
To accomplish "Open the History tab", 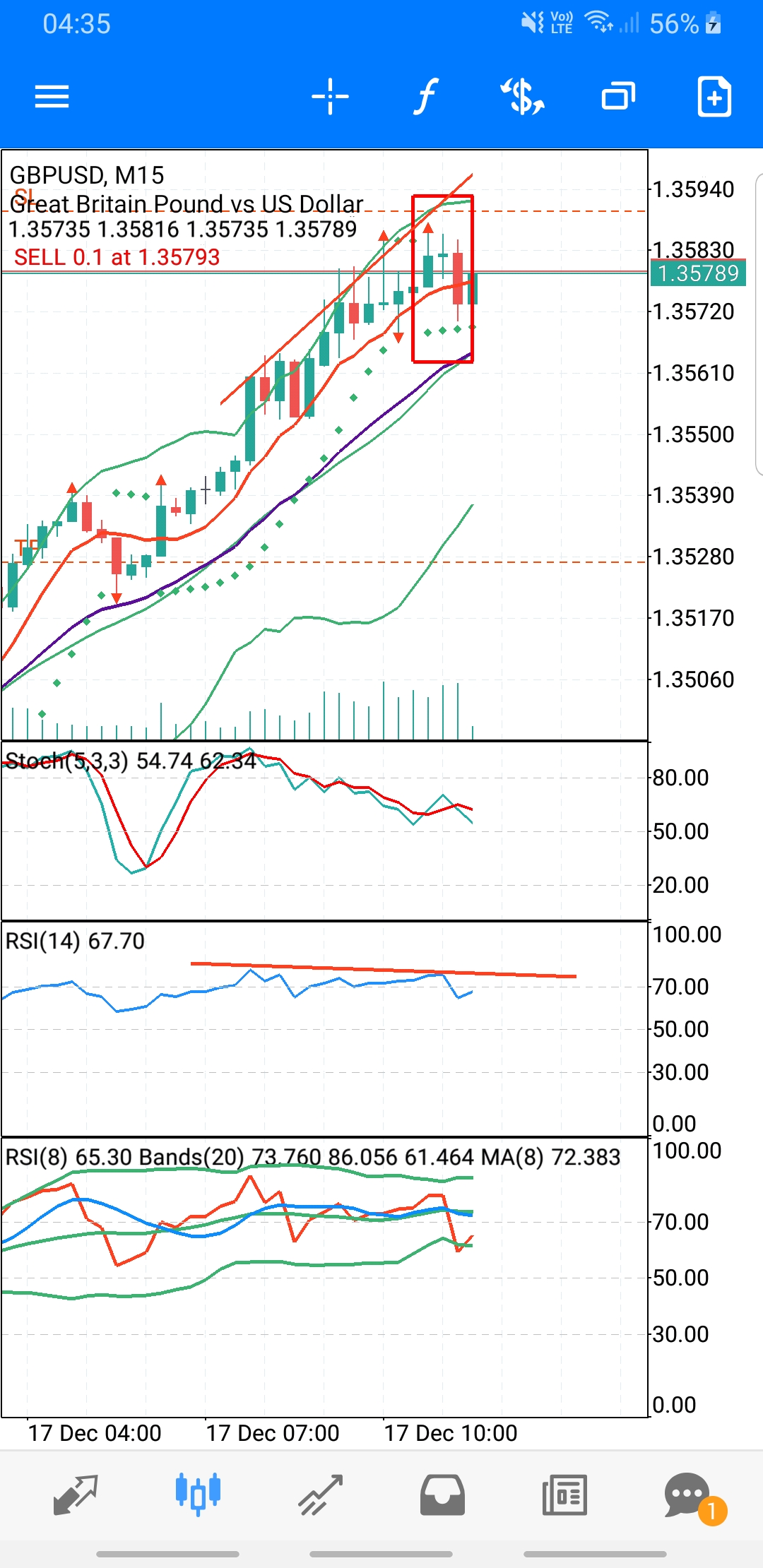I will 442,1495.
